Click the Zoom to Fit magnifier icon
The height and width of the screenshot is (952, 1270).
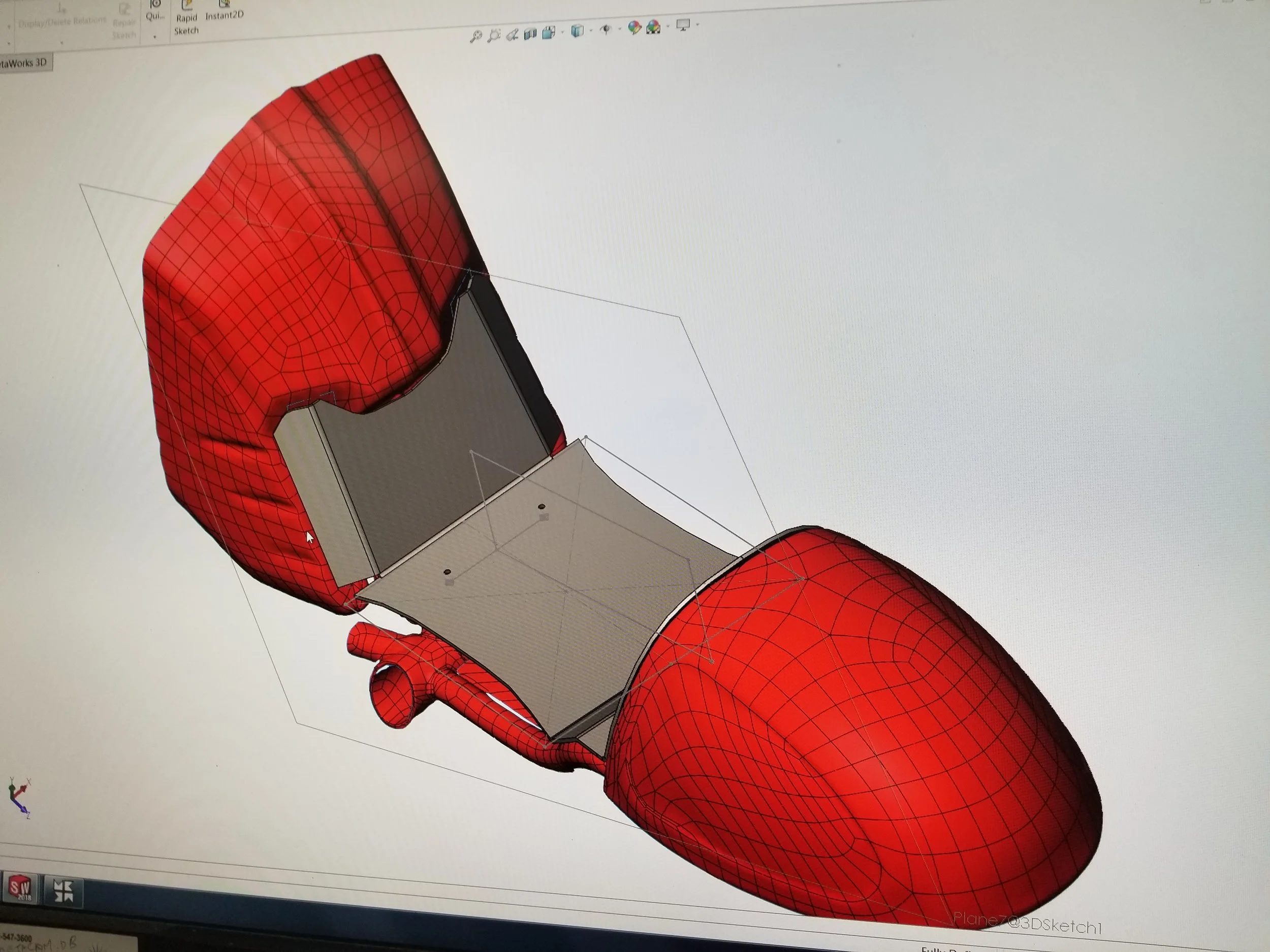tap(475, 37)
